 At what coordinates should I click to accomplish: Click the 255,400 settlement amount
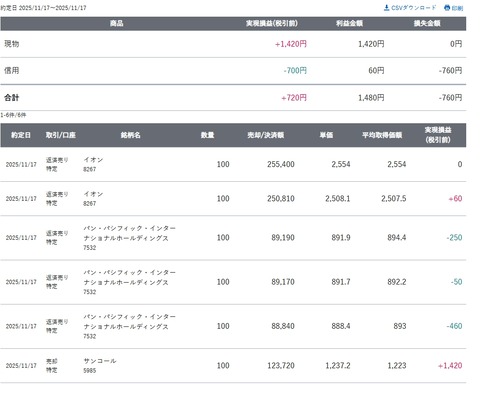(281, 164)
